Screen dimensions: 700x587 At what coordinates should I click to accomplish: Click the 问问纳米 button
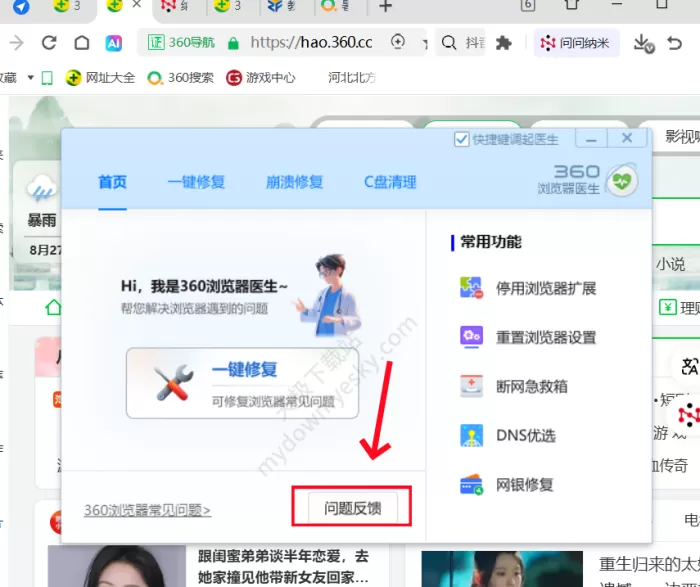tap(576, 43)
